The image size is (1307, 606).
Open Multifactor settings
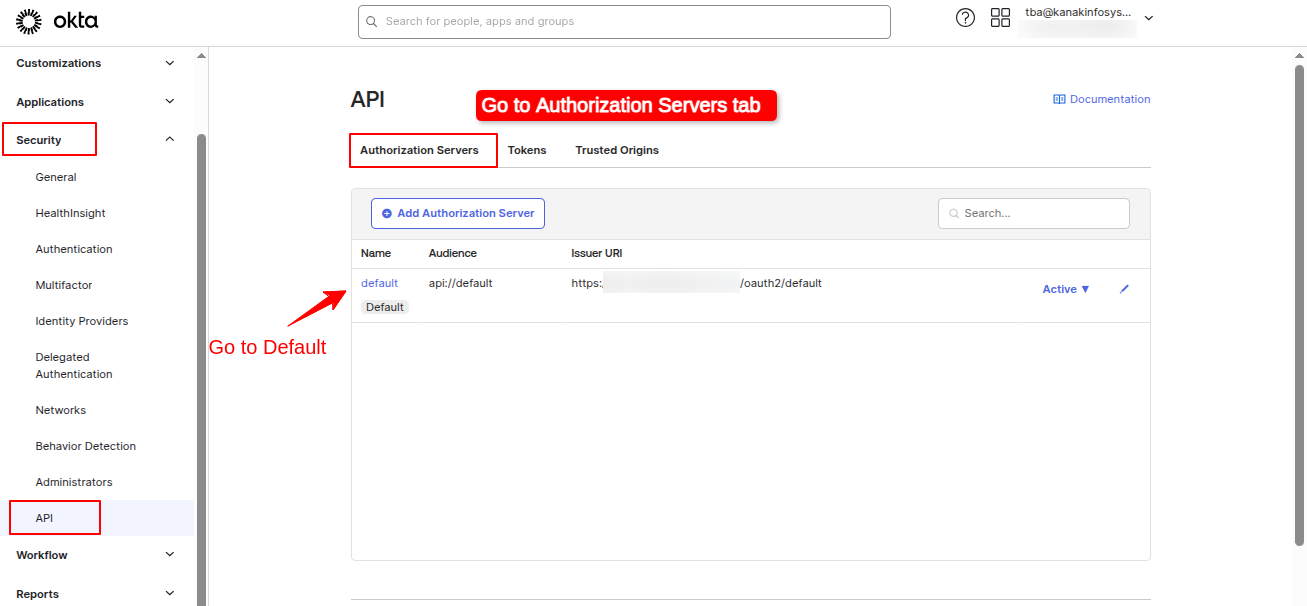(x=64, y=285)
